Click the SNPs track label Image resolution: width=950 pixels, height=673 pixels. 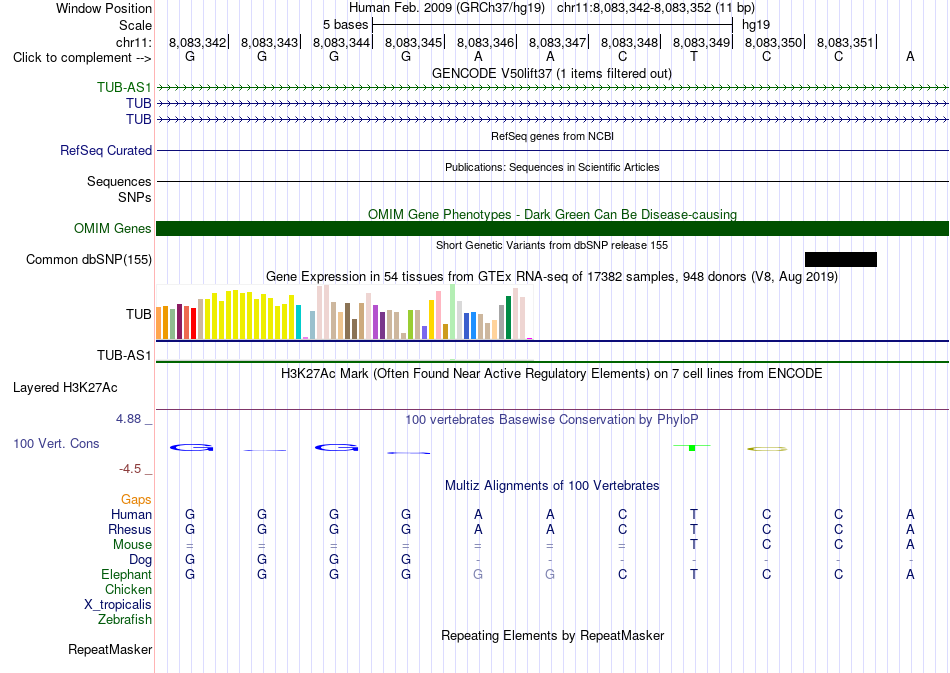tap(135, 197)
